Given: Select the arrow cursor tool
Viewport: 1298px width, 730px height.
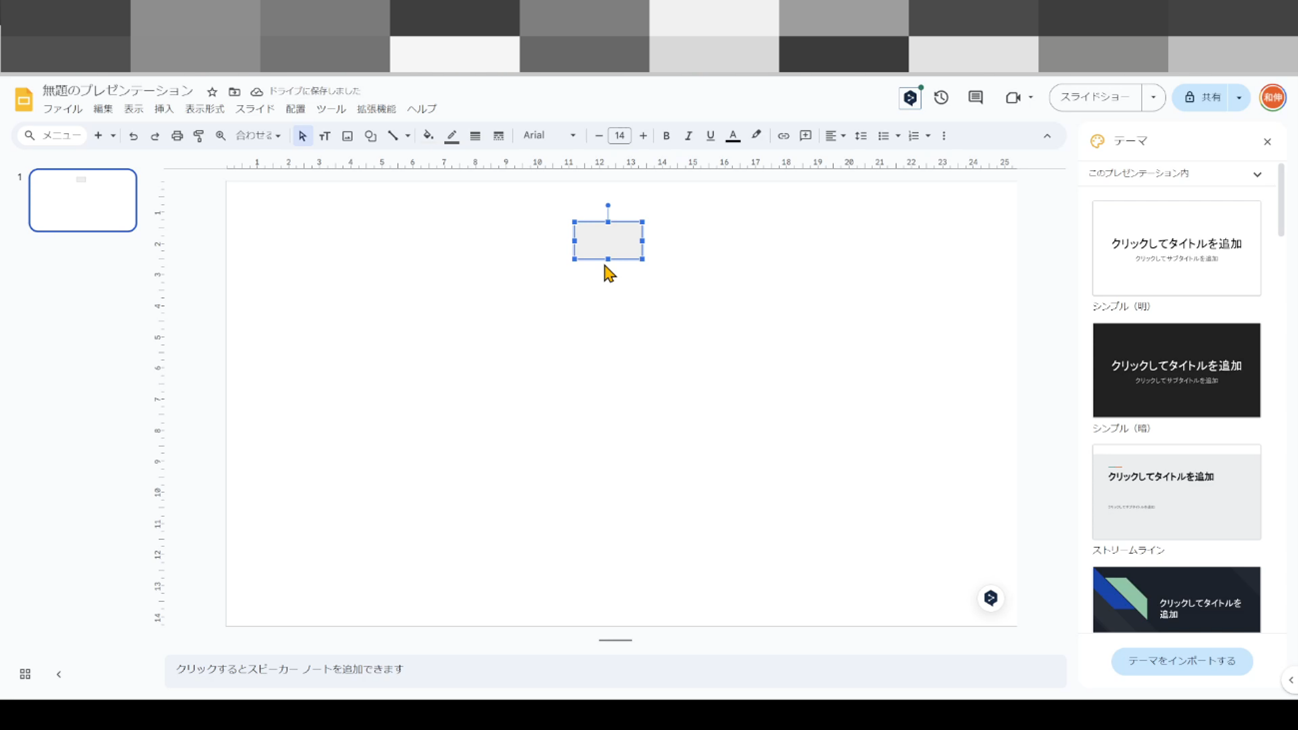Looking at the screenshot, I should click(302, 136).
